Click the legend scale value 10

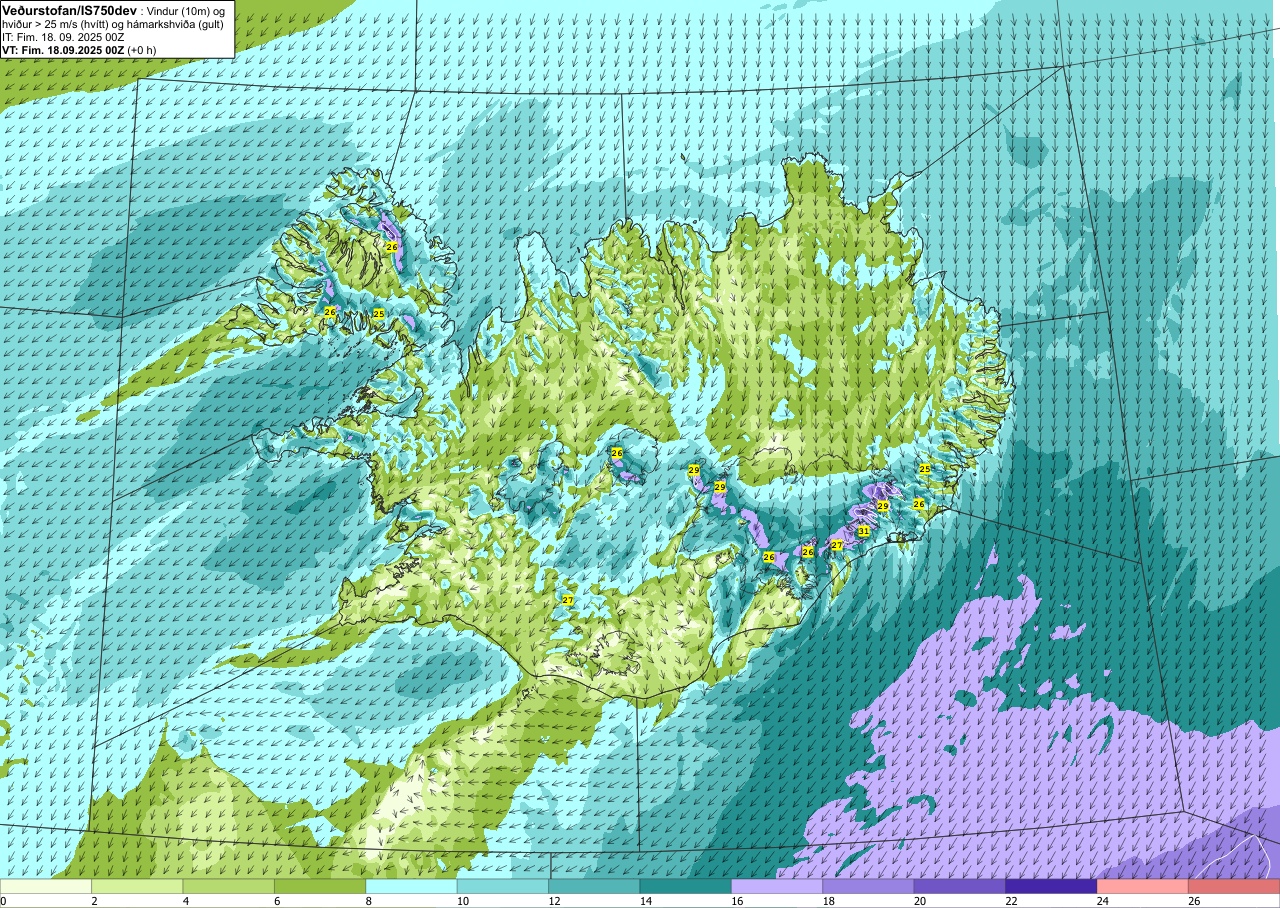pos(463,901)
